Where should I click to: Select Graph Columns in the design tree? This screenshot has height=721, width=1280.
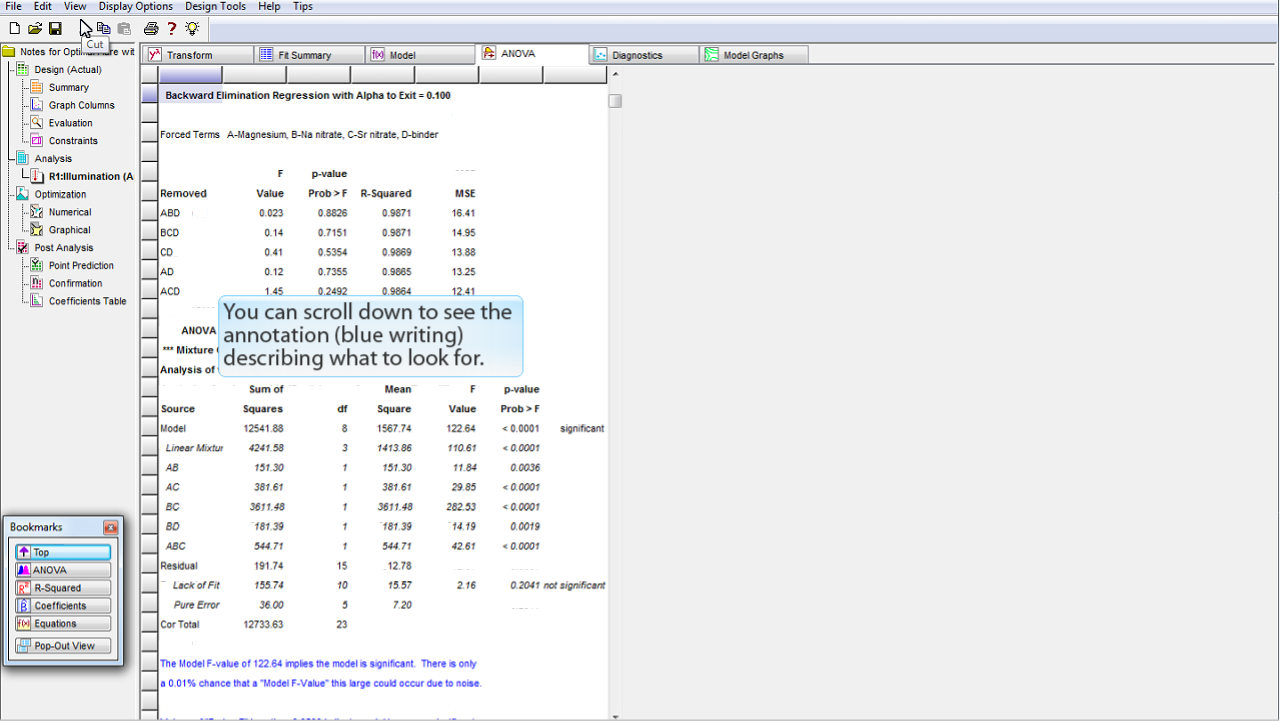(81, 105)
